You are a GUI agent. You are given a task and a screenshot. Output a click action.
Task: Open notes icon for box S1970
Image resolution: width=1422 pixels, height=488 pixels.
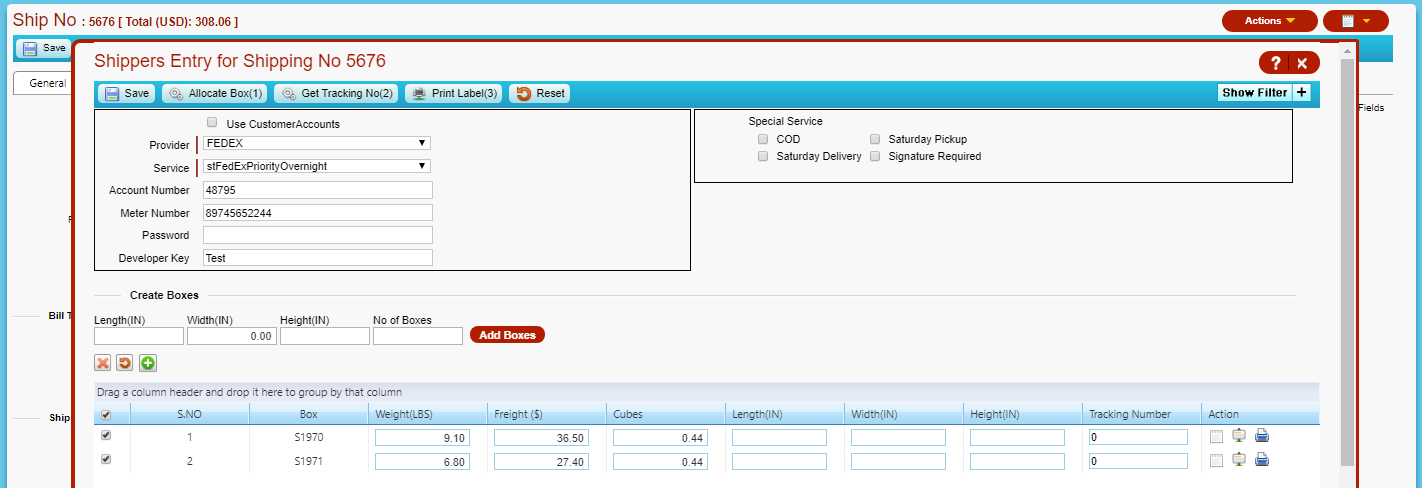[1216, 436]
